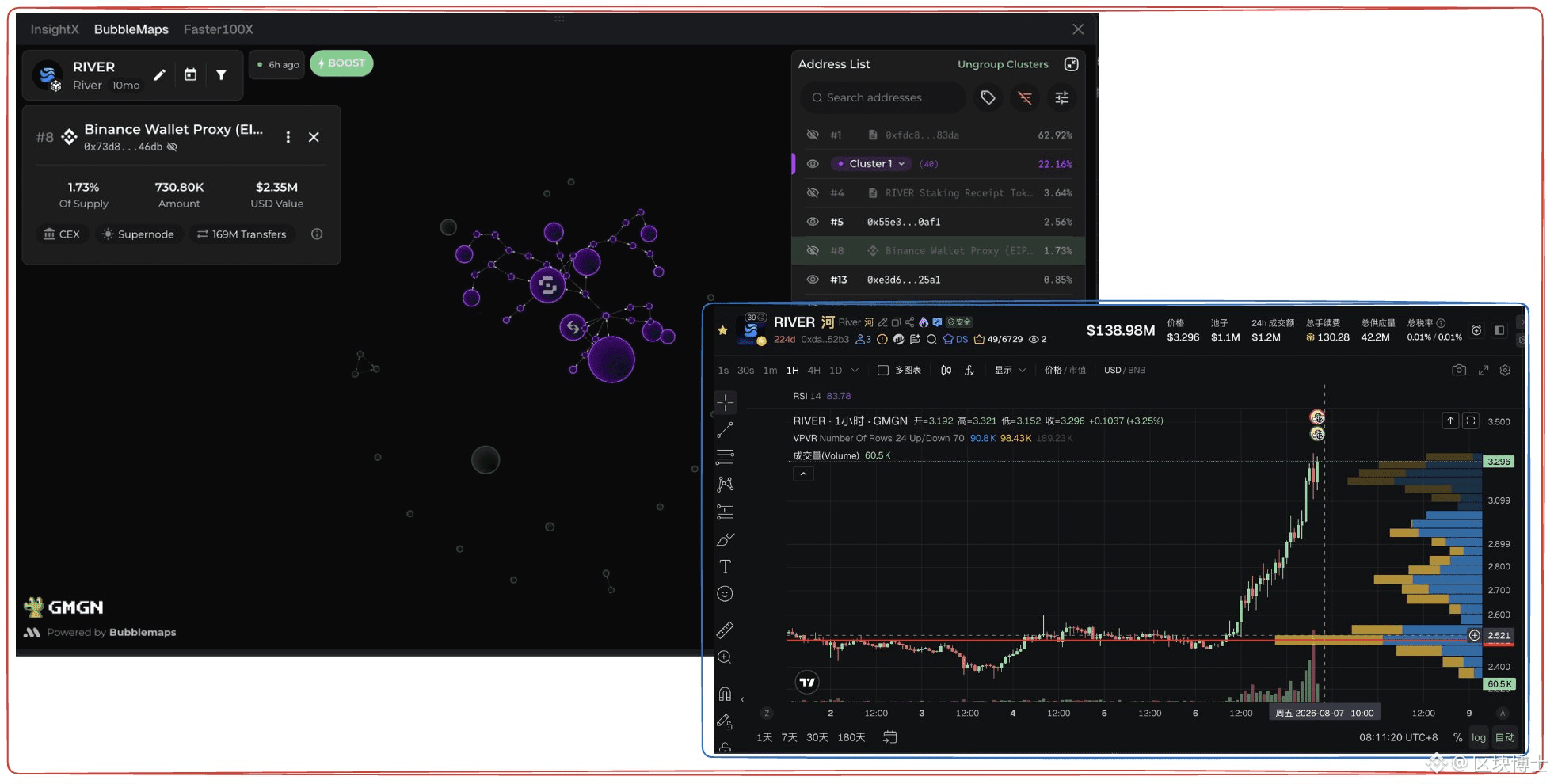Click the share icon next to River name
The height and width of the screenshot is (784, 1554).
(x=909, y=322)
